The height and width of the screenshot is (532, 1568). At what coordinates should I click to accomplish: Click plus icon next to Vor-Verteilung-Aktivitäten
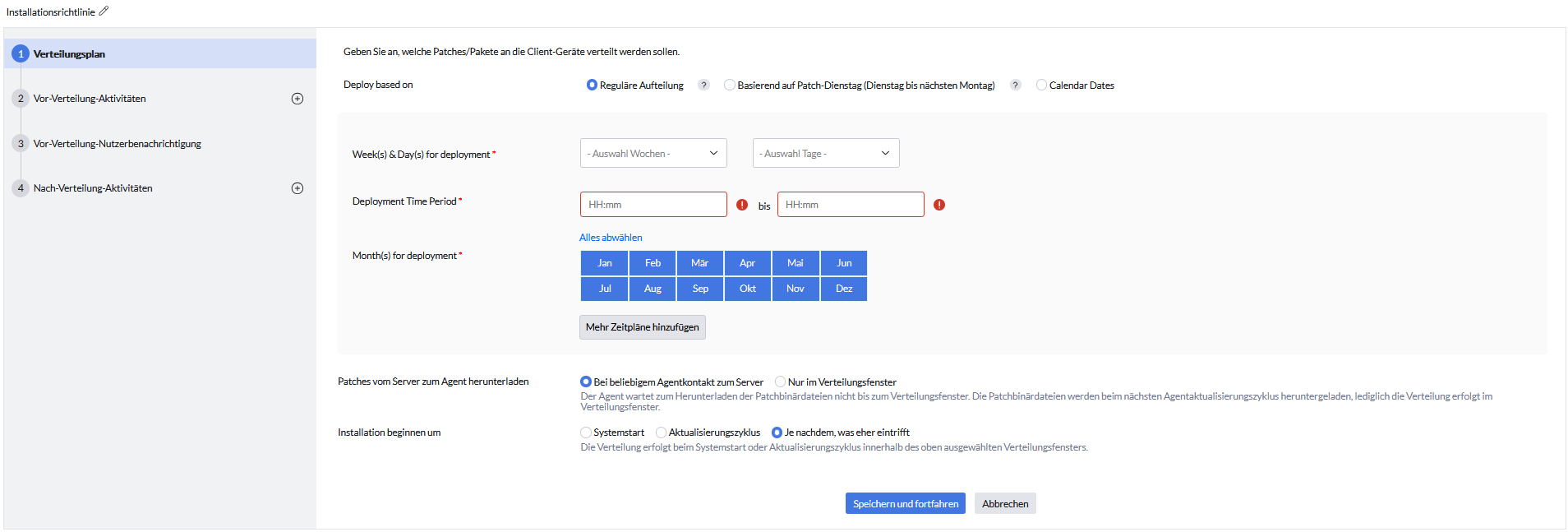click(x=297, y=99)
